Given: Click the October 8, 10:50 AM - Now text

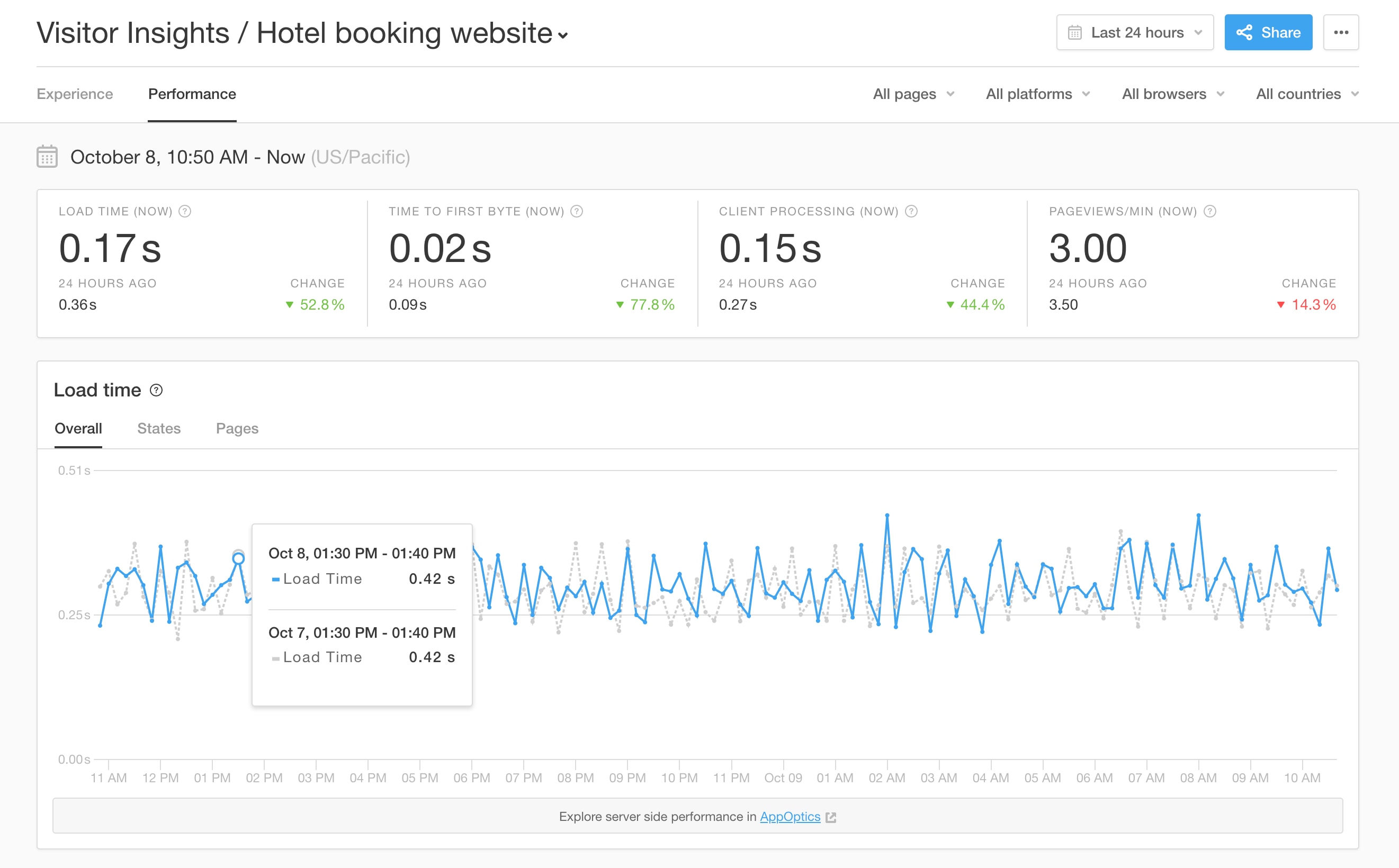Looking at the screenshot, I should pos(187,157).
